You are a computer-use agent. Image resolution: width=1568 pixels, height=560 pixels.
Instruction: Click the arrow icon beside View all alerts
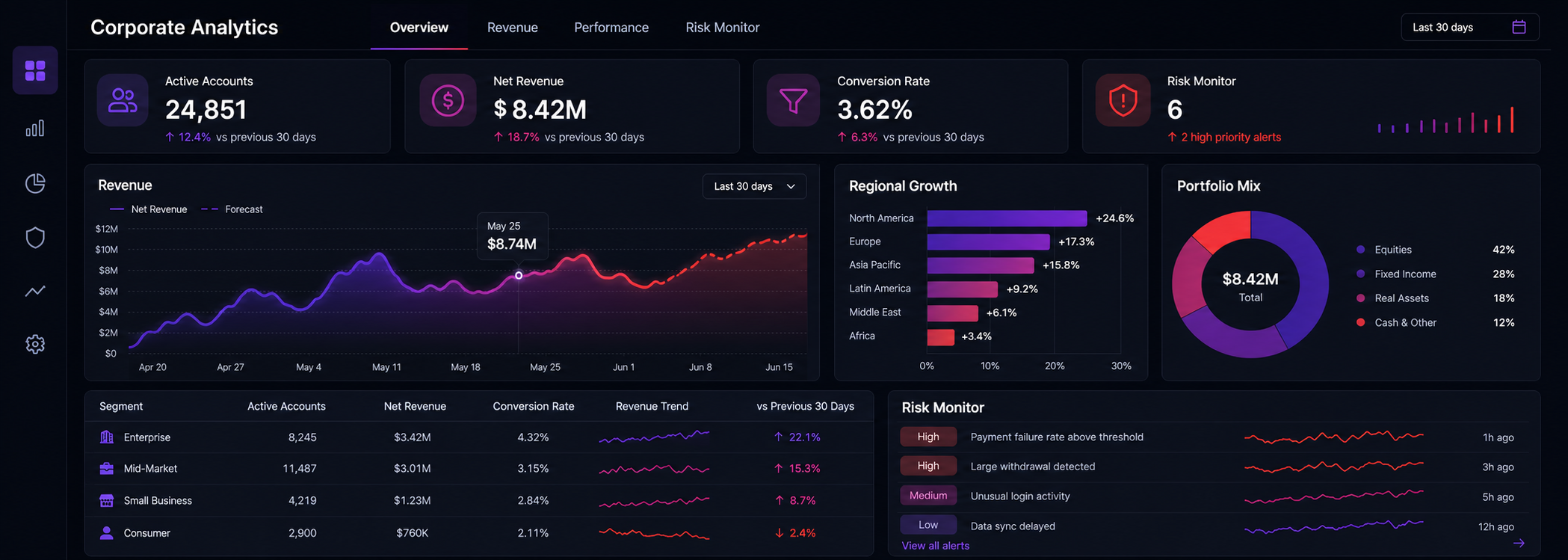(x=1519, y=544)
